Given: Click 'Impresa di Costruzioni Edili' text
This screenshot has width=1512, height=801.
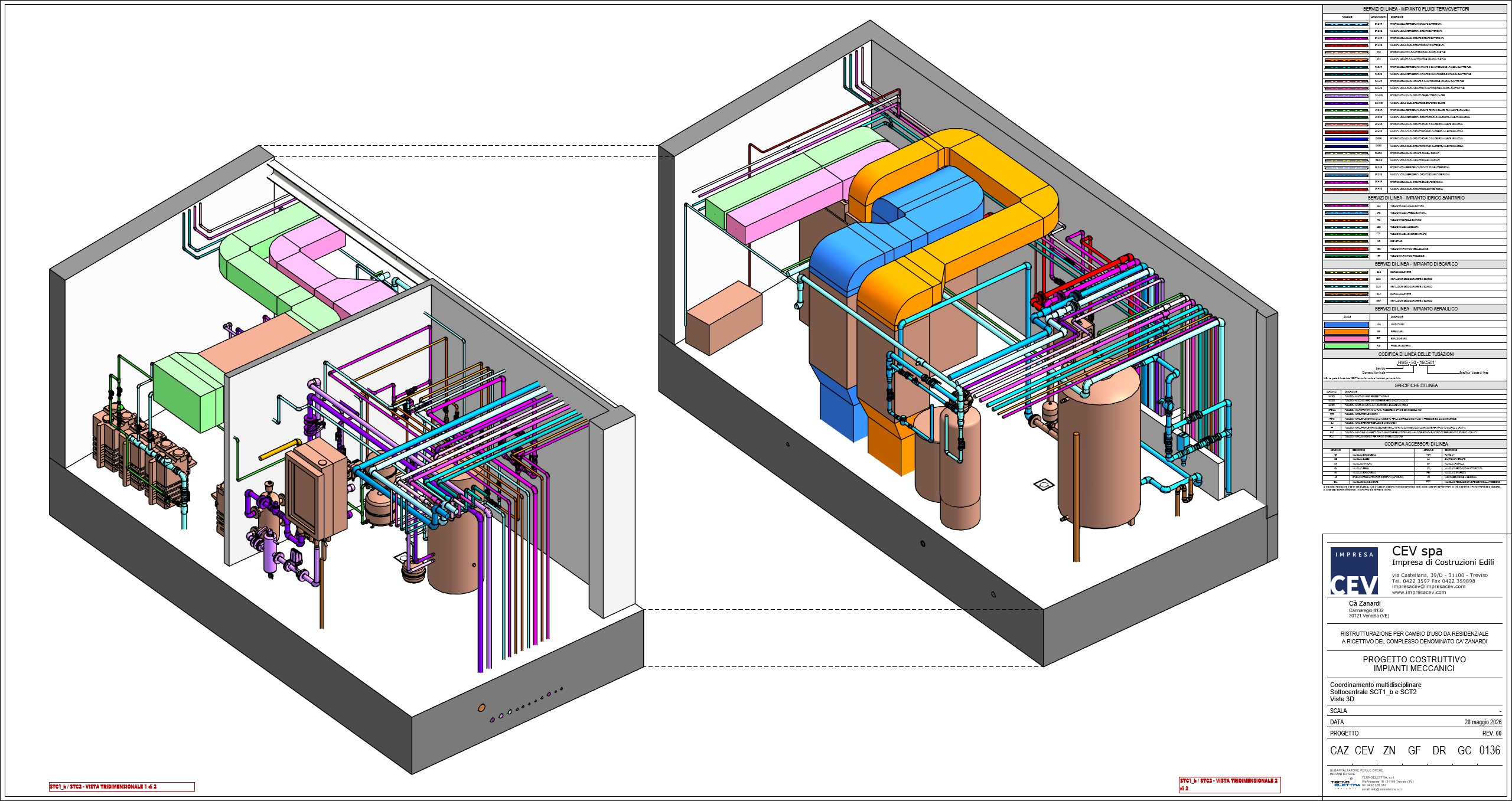Looking at the screenshot, I should tap(1442, 563).
